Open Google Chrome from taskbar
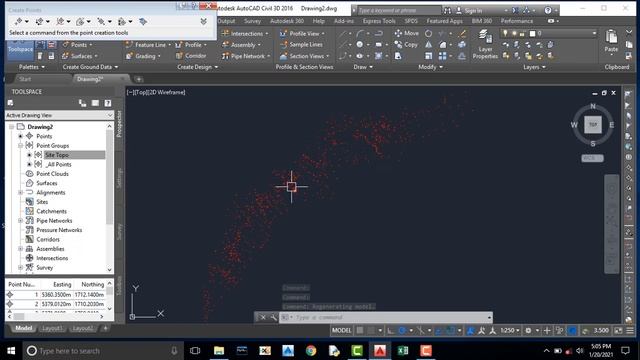Image resolution: width=640 pixels, height=360 pixels. coord(311,351)
